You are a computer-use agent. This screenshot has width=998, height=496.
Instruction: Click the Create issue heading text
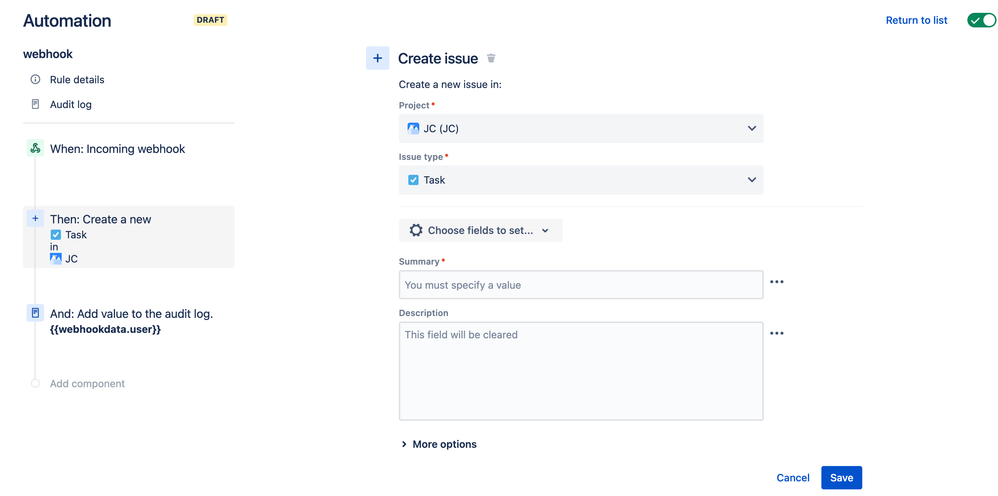tap(438, 59)
